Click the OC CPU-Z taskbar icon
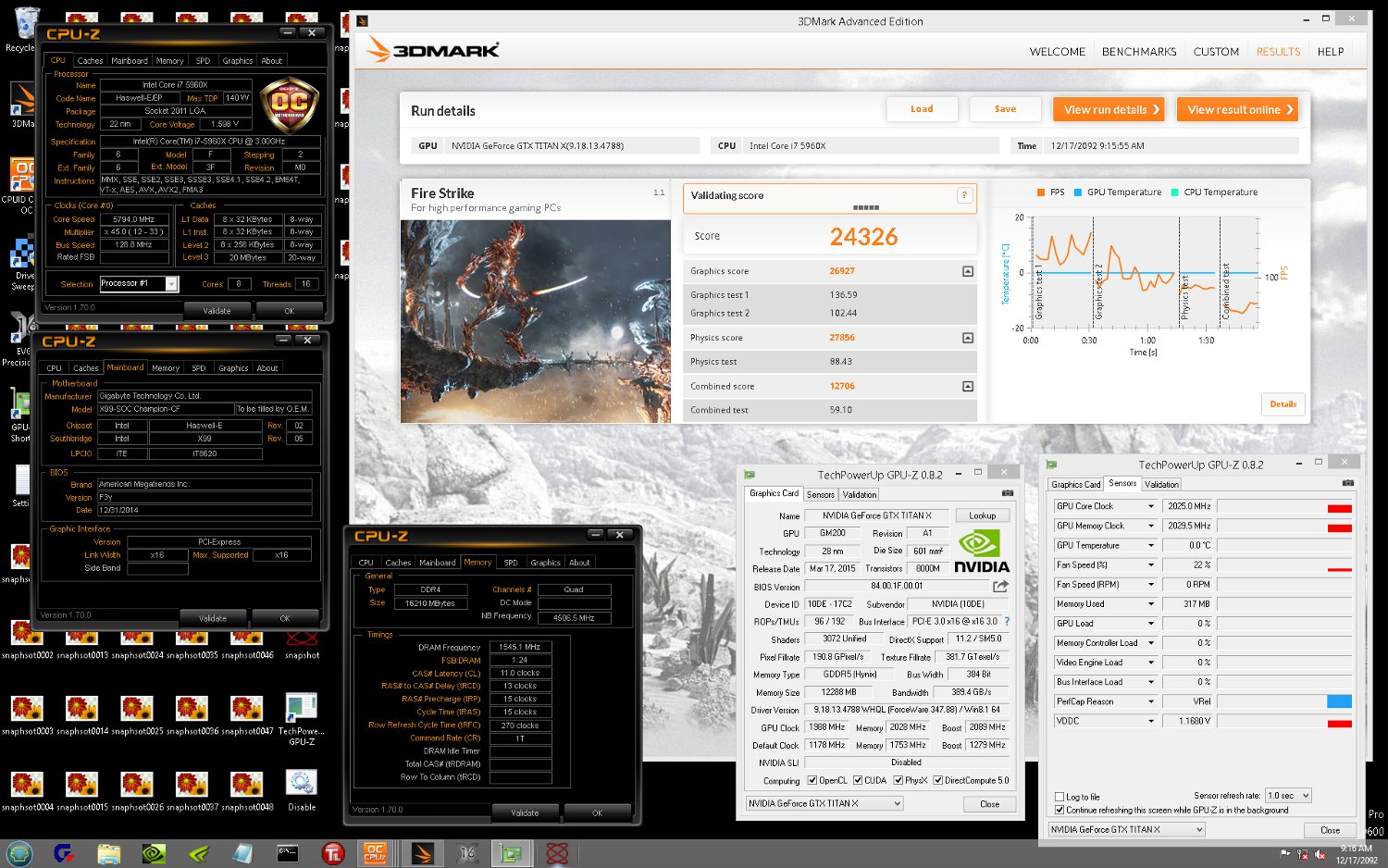Screen dimensions: 1388x868 tap(375, 853)
